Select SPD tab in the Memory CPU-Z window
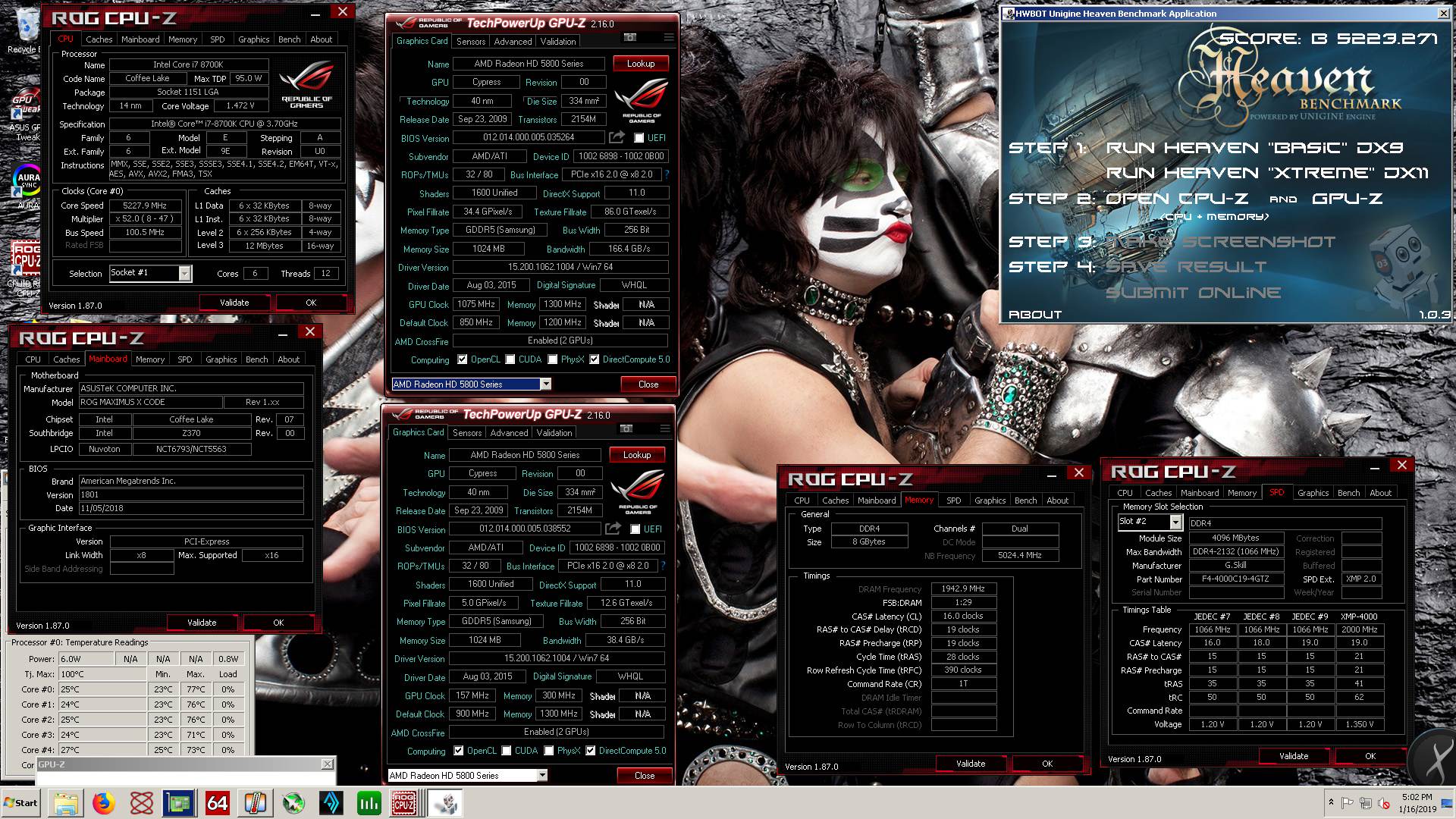 (953, 500)
